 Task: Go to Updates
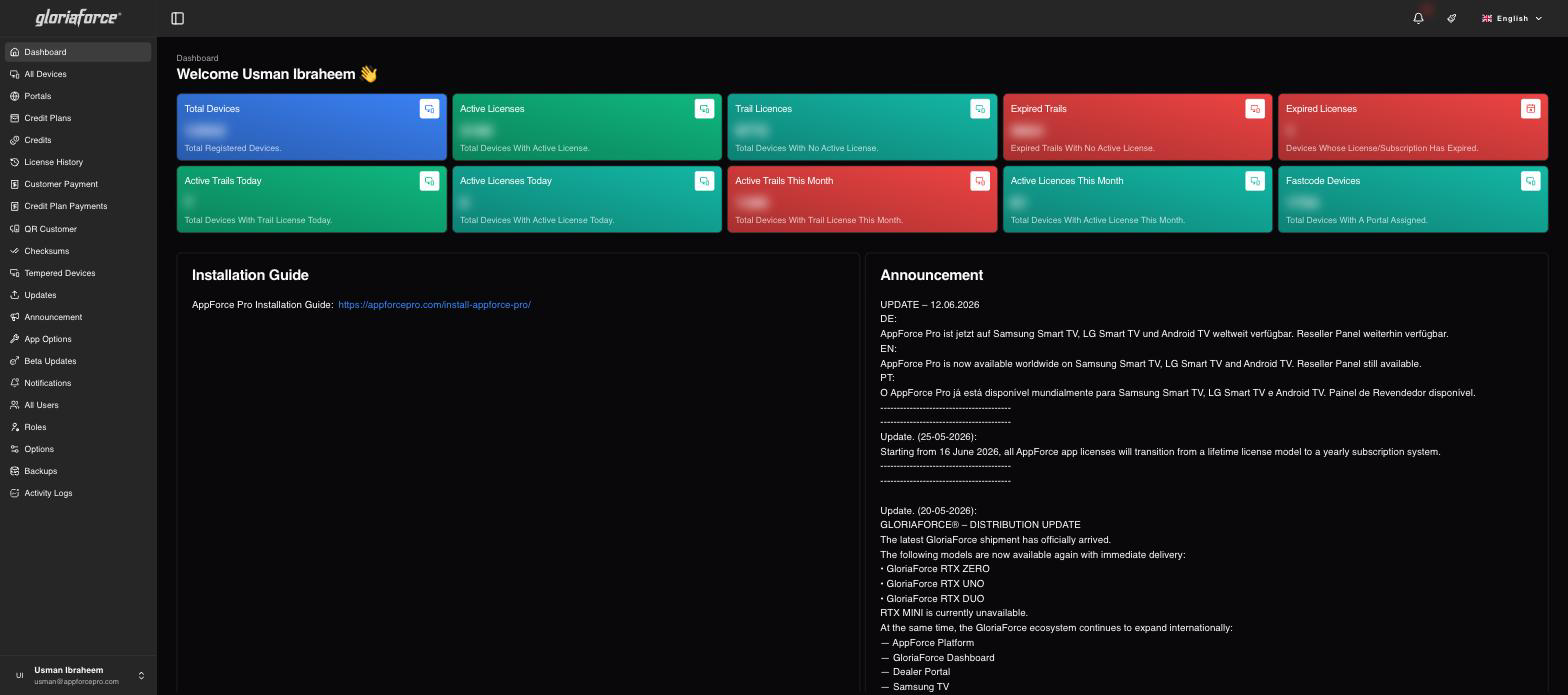pyautogui.click(x=78, y=295)
